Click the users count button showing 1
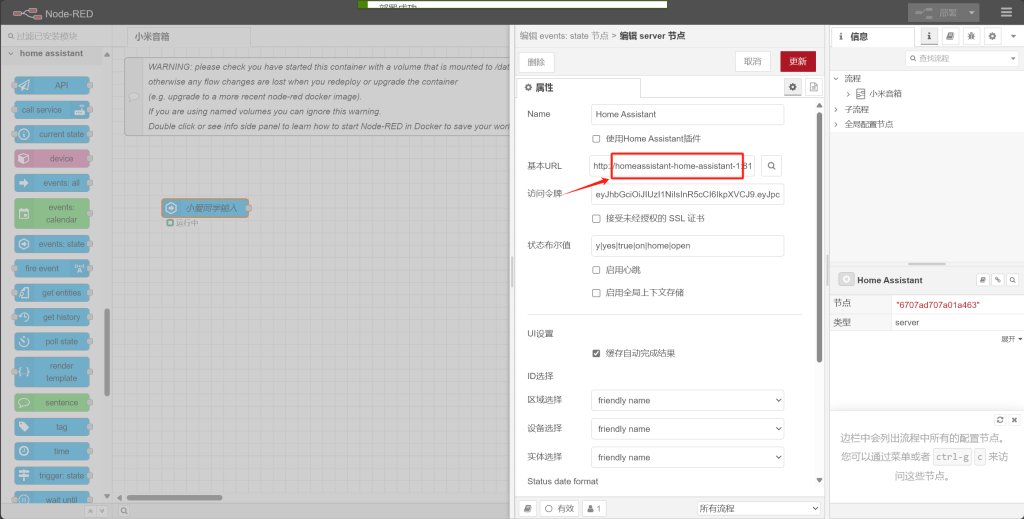The height and width of the screenshot is (519, 1024). tap(594, 508)
